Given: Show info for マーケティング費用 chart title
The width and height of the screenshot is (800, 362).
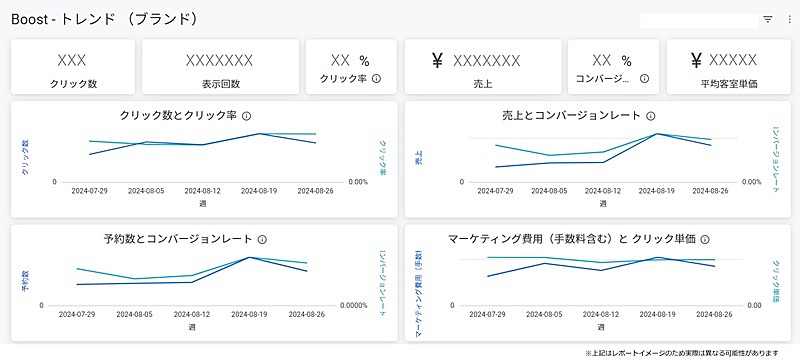Looking at the screenshot, I should pyautogui.click(x=705, y=240).
